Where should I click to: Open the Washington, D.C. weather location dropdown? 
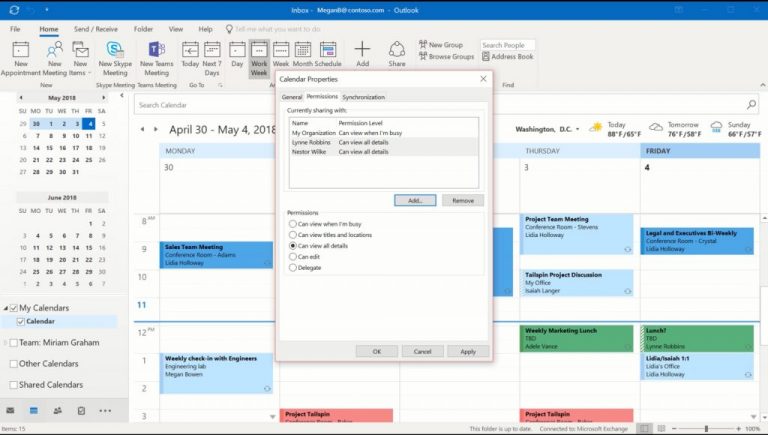click(577, 129)
